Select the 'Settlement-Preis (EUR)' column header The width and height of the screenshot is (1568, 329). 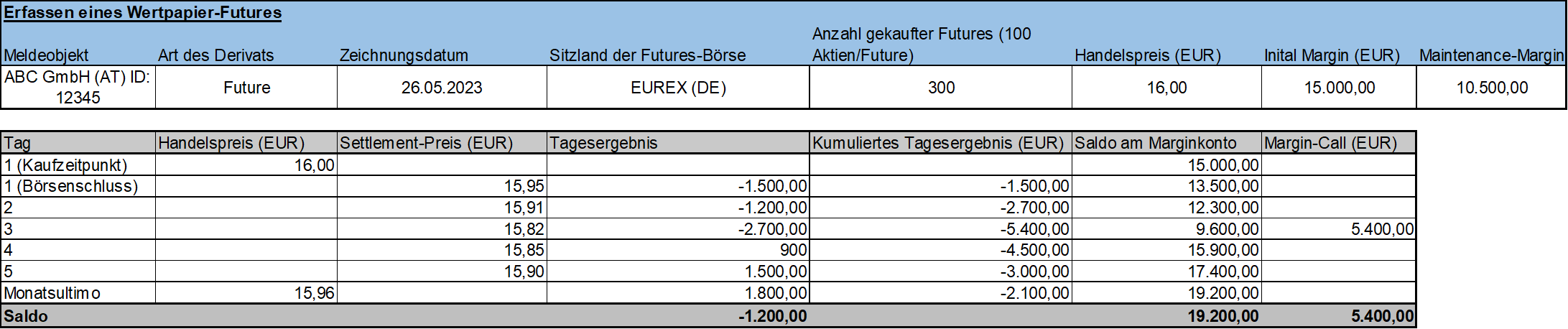click(426, 143)
